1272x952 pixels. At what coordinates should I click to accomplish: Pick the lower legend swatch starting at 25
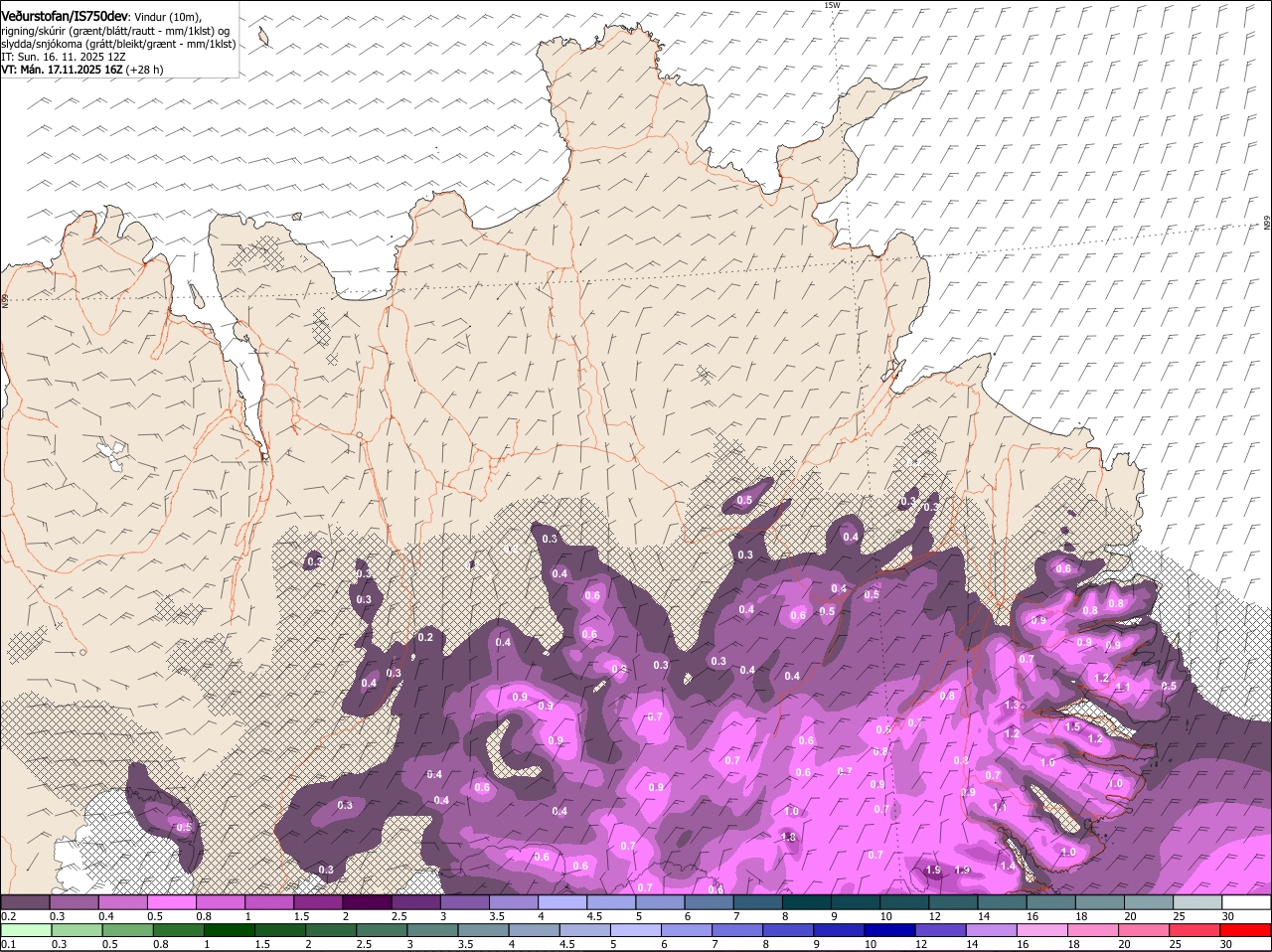[1194, 930]
